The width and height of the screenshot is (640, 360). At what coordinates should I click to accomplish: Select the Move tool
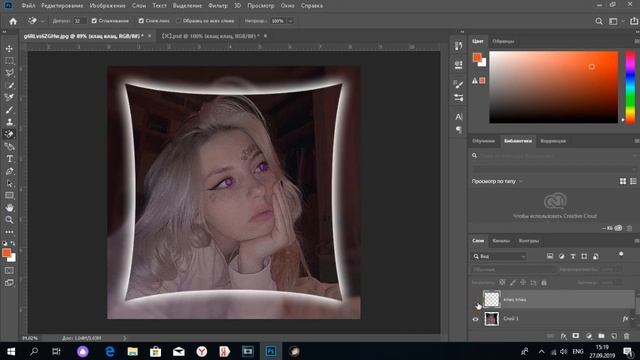click(x=9, y=49)
